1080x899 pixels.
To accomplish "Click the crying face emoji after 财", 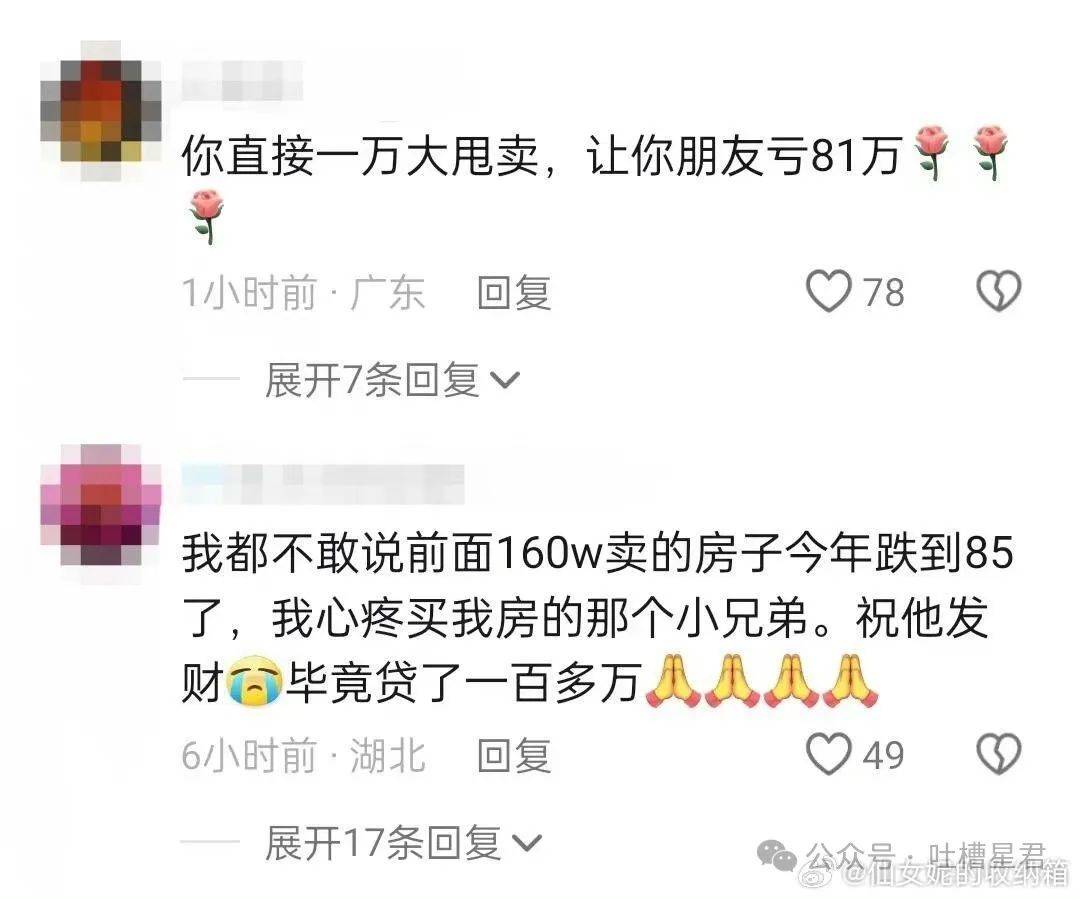I will (255, 681).
